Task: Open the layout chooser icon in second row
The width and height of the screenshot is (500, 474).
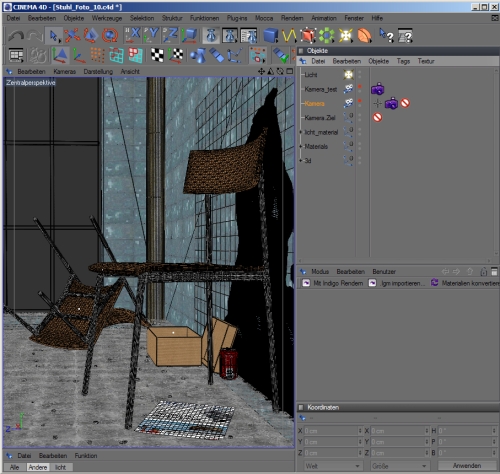Action: 16,55
